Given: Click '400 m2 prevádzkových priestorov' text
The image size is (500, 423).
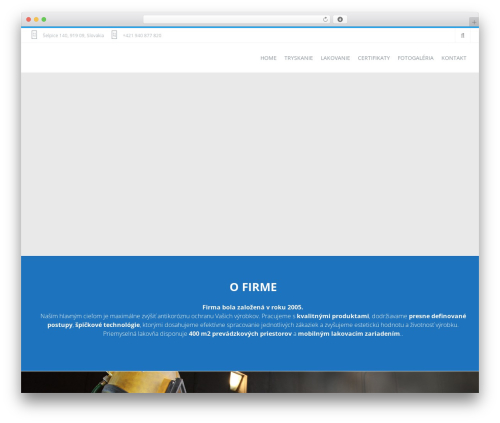Looking at the screenshot, I should pyautogui.click(x=240, y=334).
